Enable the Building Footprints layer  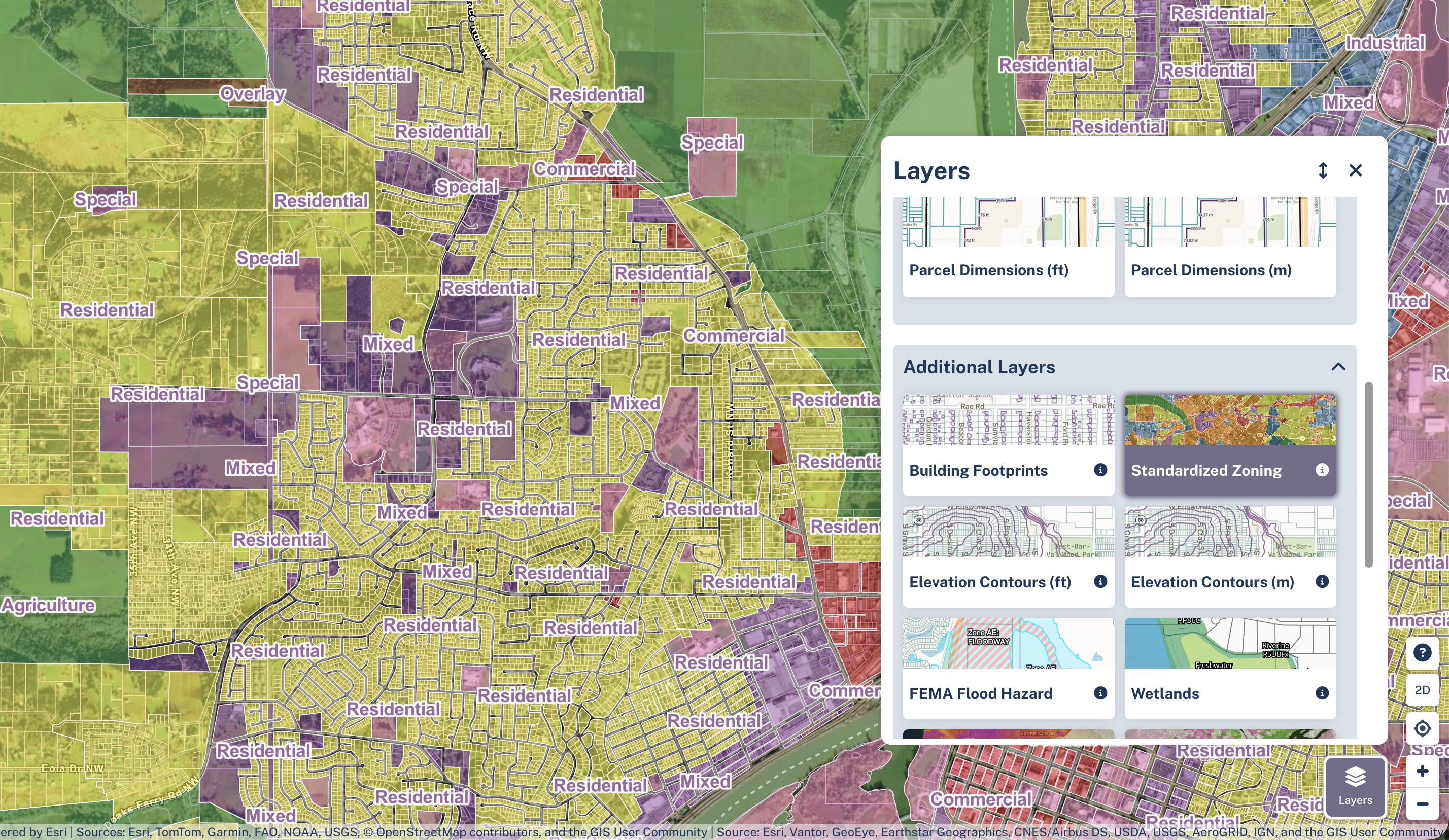pyautogui.click(x=1008, y=444)
